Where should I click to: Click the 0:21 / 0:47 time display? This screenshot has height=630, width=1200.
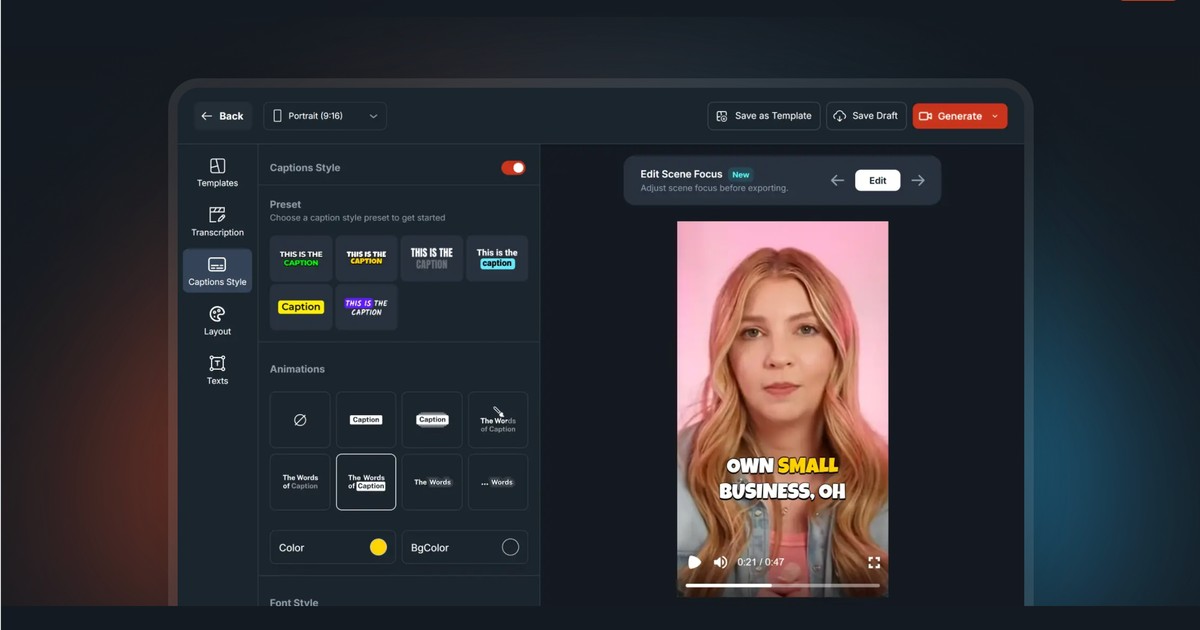[x=763, y=562]
